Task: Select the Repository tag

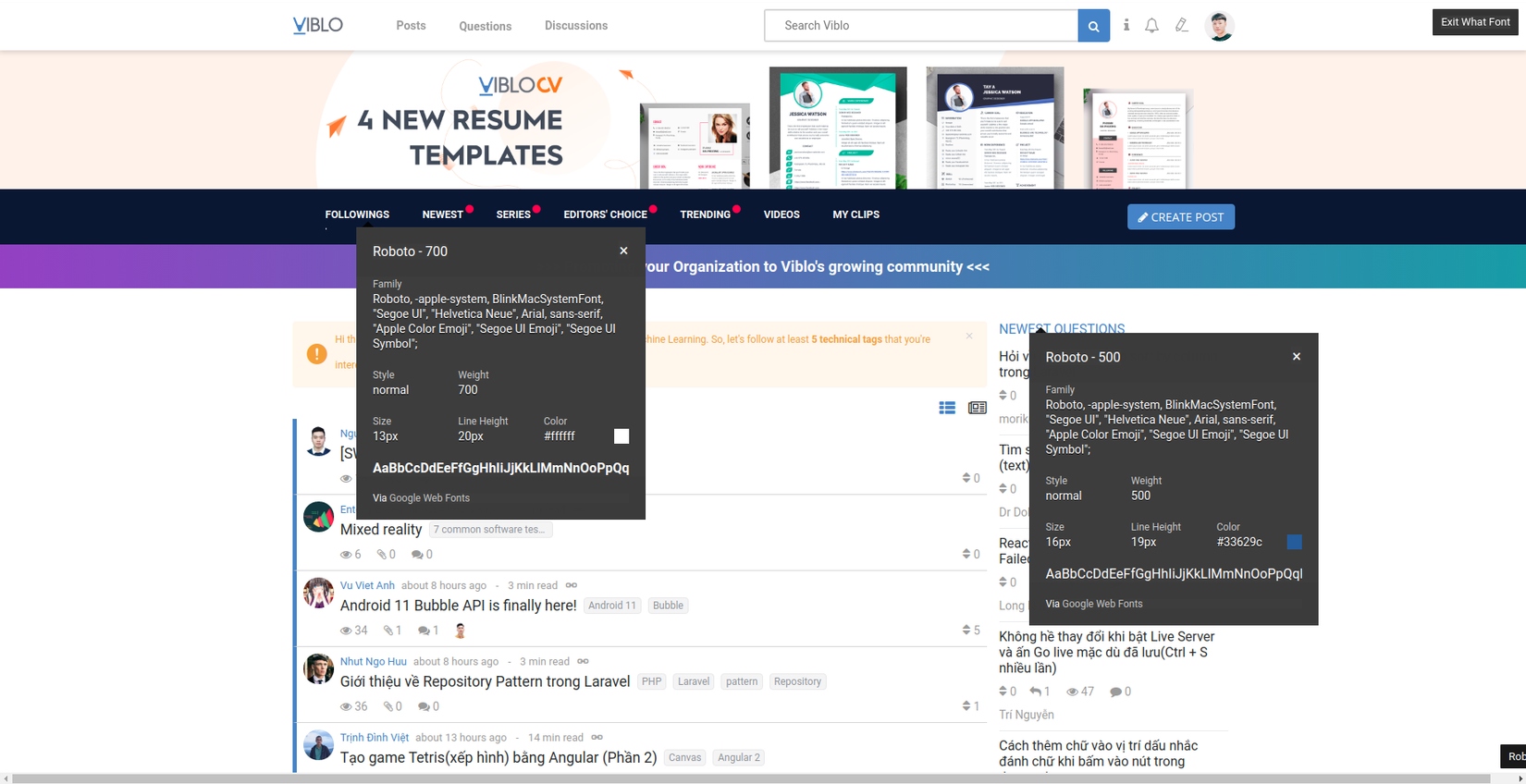Action: coord(797,681)
